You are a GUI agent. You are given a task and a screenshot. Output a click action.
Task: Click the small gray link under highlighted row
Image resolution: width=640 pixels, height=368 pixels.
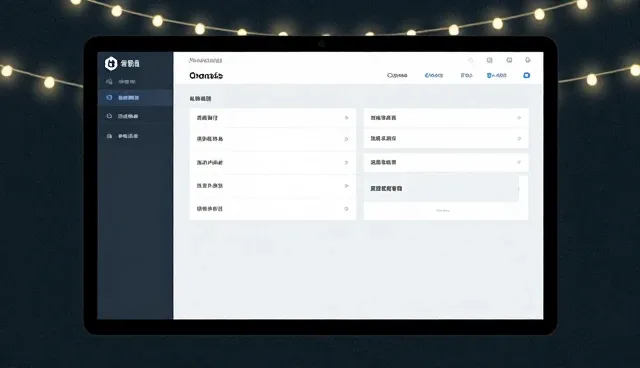(443, 211)
